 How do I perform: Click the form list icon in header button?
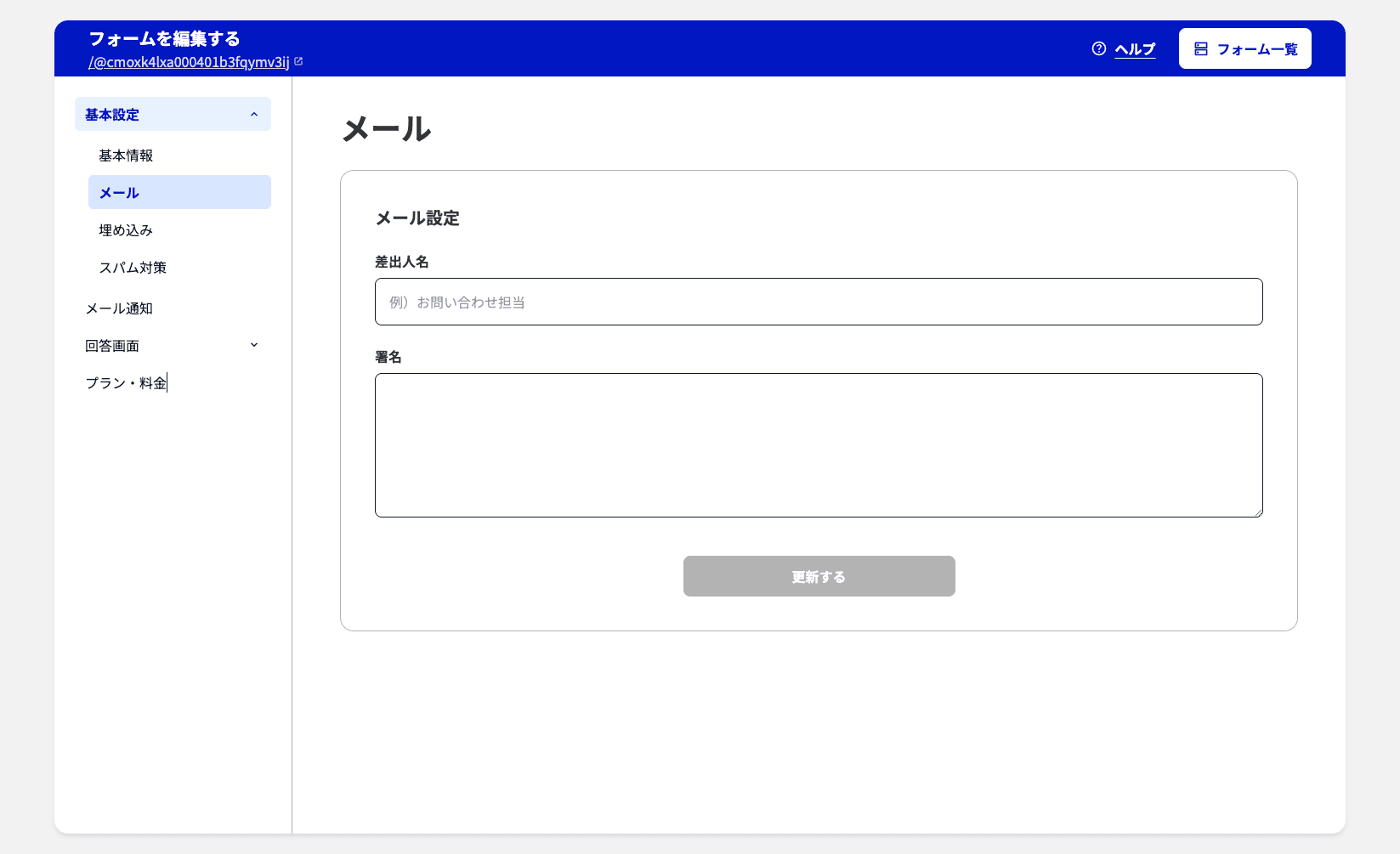(x=1201, y=48)
